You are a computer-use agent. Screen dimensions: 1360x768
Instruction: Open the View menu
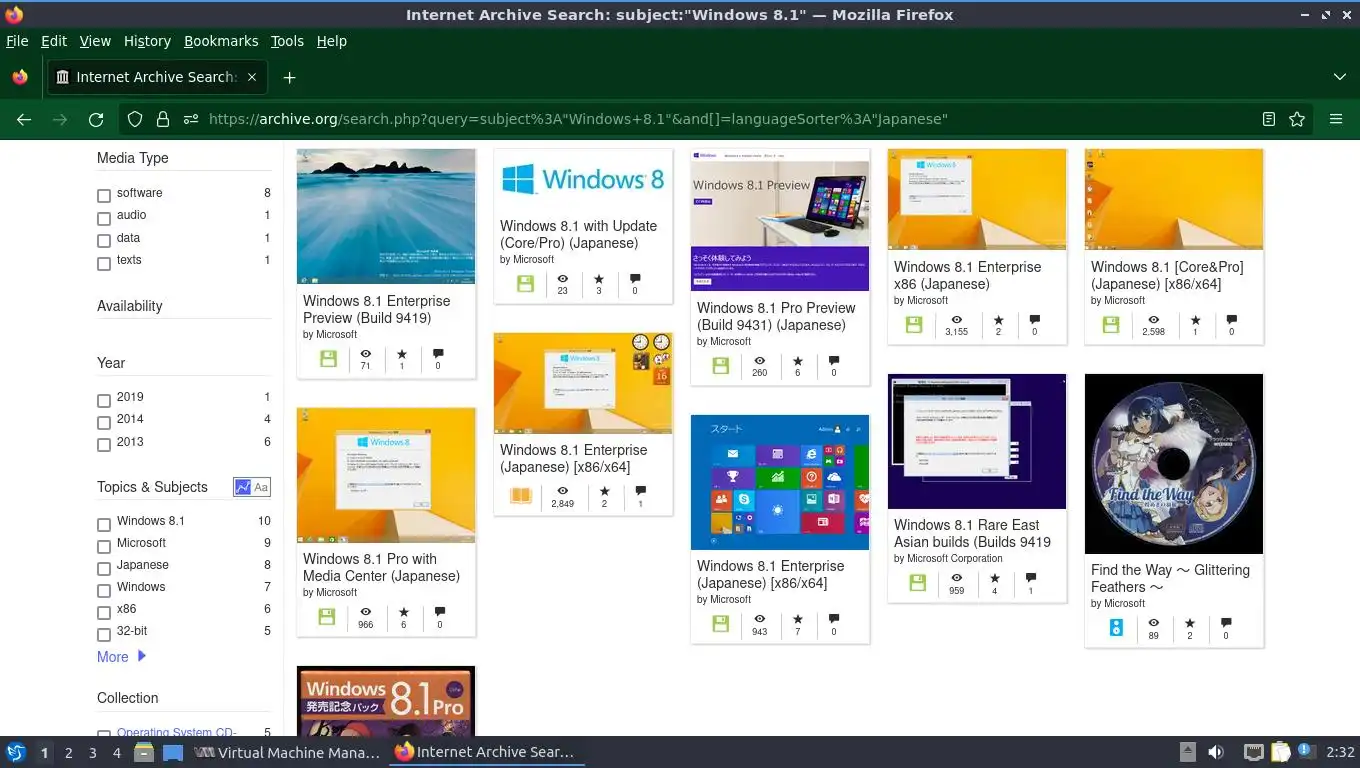(x=95, y=41)
